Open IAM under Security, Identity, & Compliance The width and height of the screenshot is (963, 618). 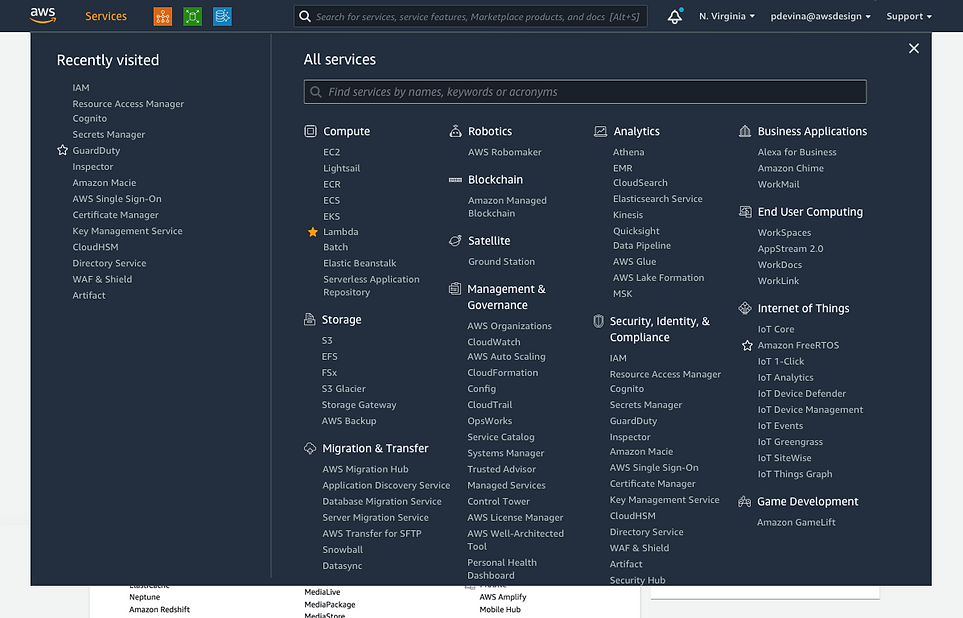[x=618, y=358]
